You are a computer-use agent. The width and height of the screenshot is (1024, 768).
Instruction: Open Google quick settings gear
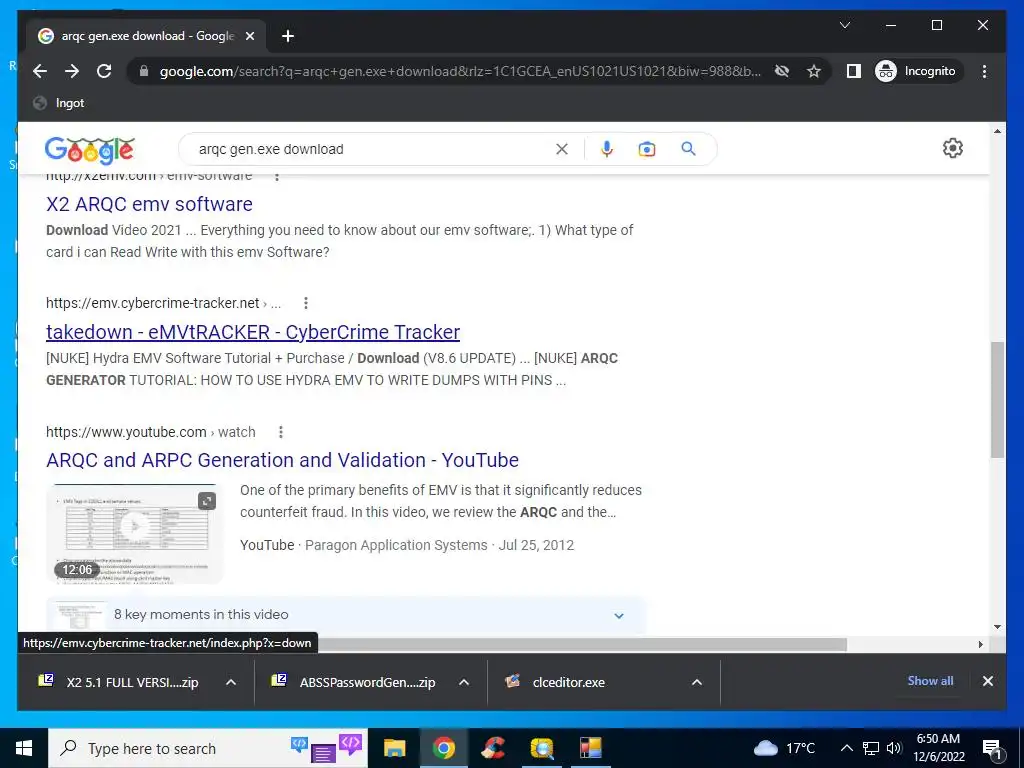coord(953,148)
